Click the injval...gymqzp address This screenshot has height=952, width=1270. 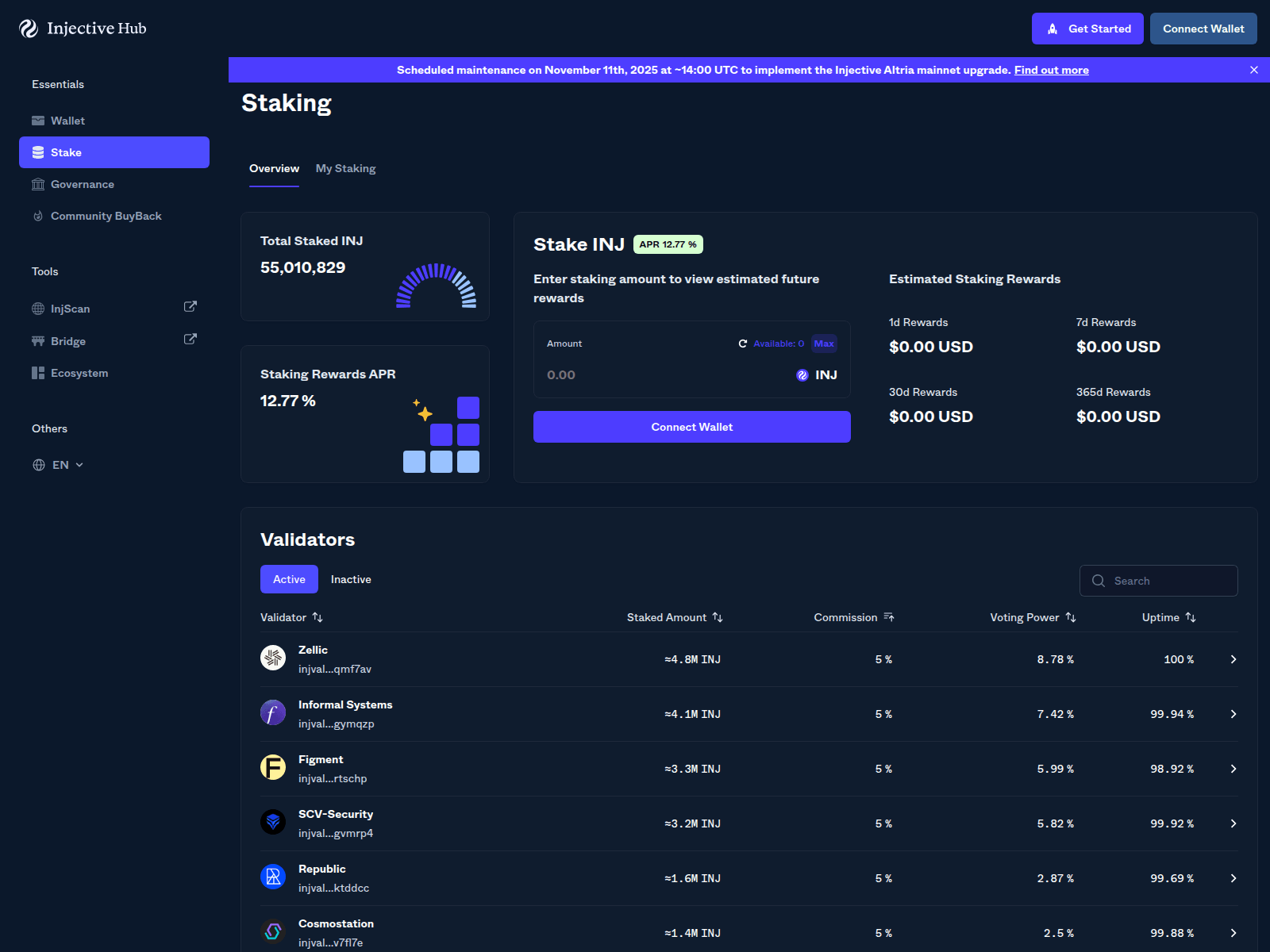point(336,724)
